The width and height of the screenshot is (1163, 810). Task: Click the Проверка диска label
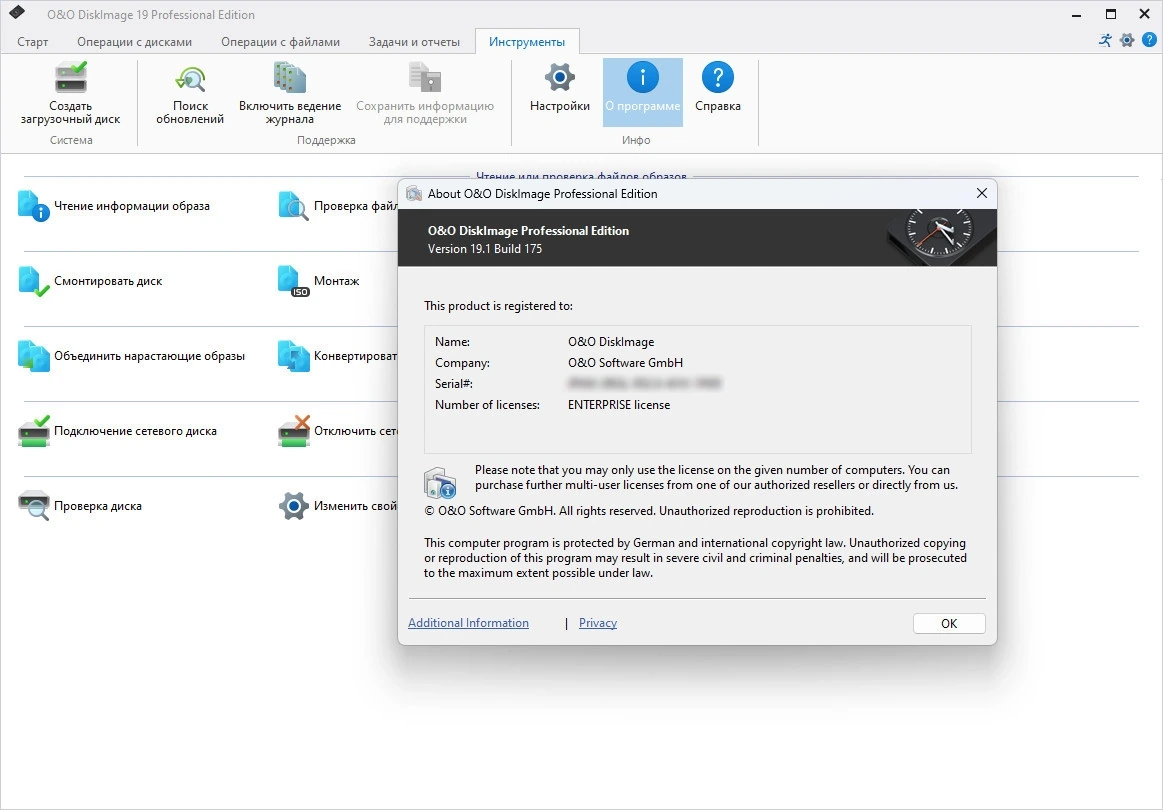coord(98,506)
